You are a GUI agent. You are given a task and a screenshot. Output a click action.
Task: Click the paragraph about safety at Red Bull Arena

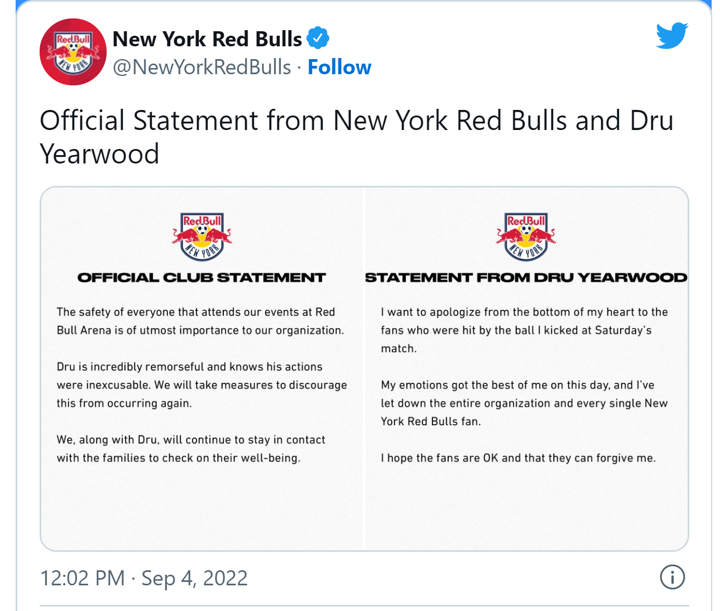(200, 321)
